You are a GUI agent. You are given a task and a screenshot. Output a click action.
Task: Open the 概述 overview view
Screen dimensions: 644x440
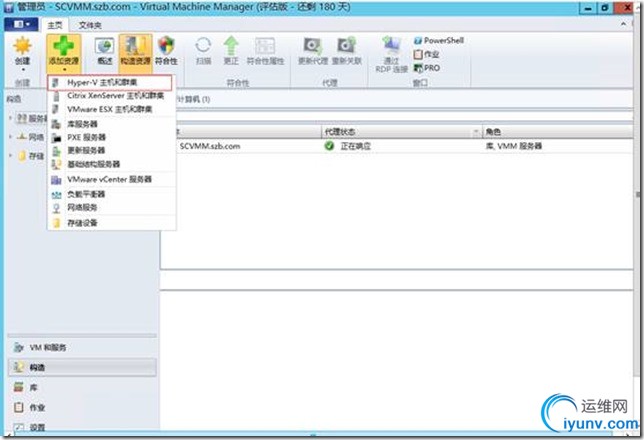pos(105,51)
